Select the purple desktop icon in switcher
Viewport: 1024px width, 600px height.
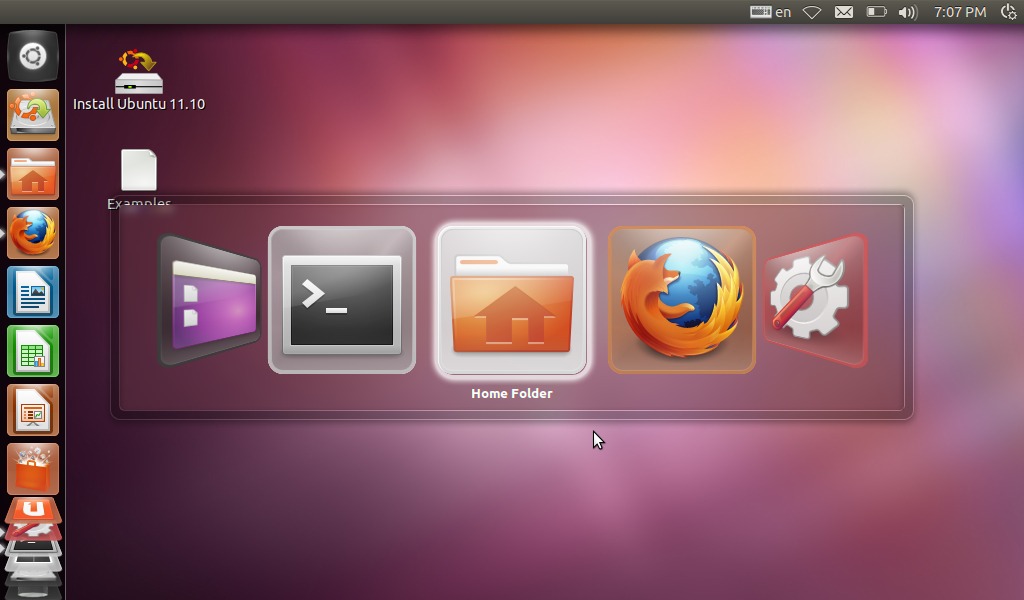click(x=209, y=300)
